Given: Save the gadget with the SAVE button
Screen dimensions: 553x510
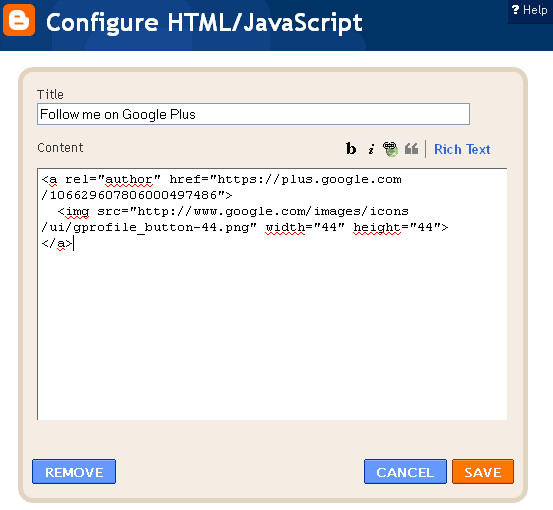Looking at the screenshot, I should click(x=483, y=472).
